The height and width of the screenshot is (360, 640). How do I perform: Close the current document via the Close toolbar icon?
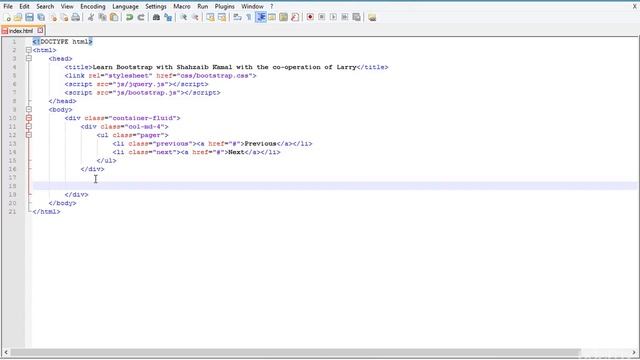click(53, 17)
